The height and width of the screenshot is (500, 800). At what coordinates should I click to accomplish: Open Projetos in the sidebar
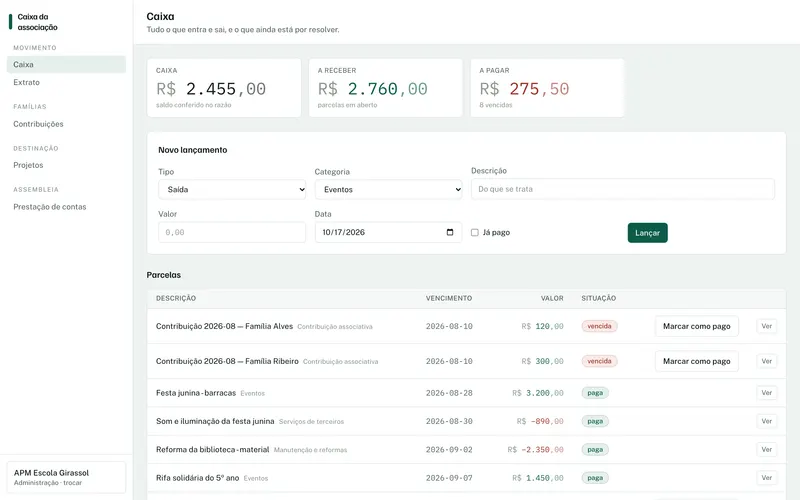pyautogui.click(x=66, y=165)
